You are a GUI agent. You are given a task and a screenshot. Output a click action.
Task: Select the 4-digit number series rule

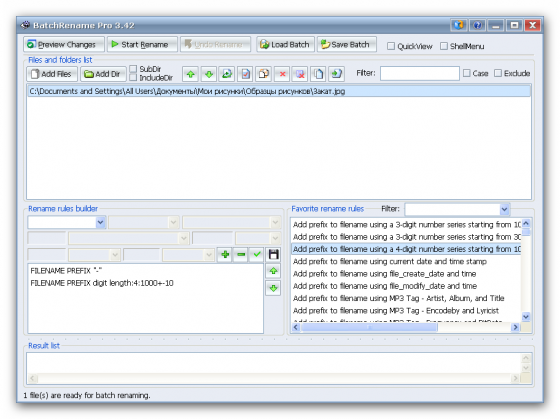tap(406, 249)
